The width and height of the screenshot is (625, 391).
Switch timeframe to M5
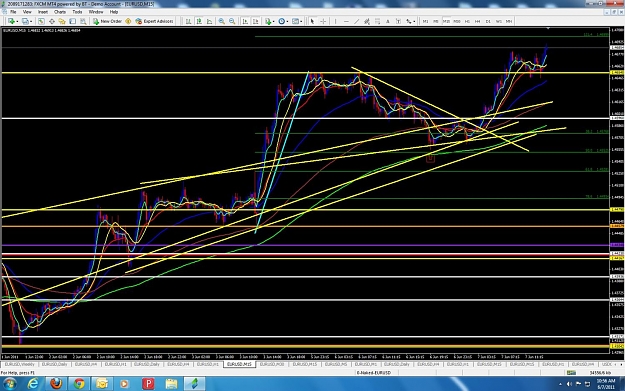[436, 21]
